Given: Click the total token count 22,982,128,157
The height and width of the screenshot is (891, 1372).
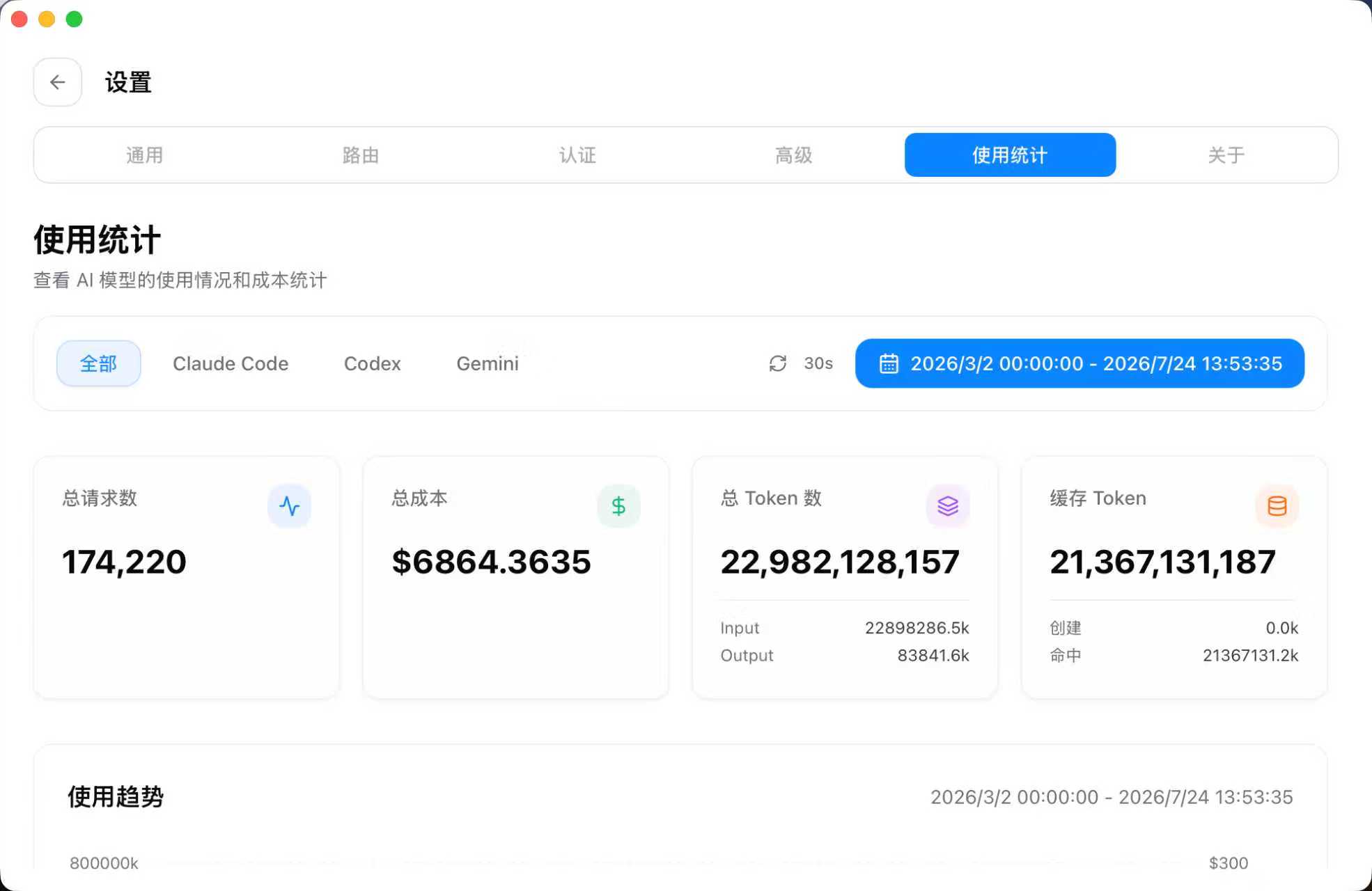Looking at the screenshot, I should [840, 562].
